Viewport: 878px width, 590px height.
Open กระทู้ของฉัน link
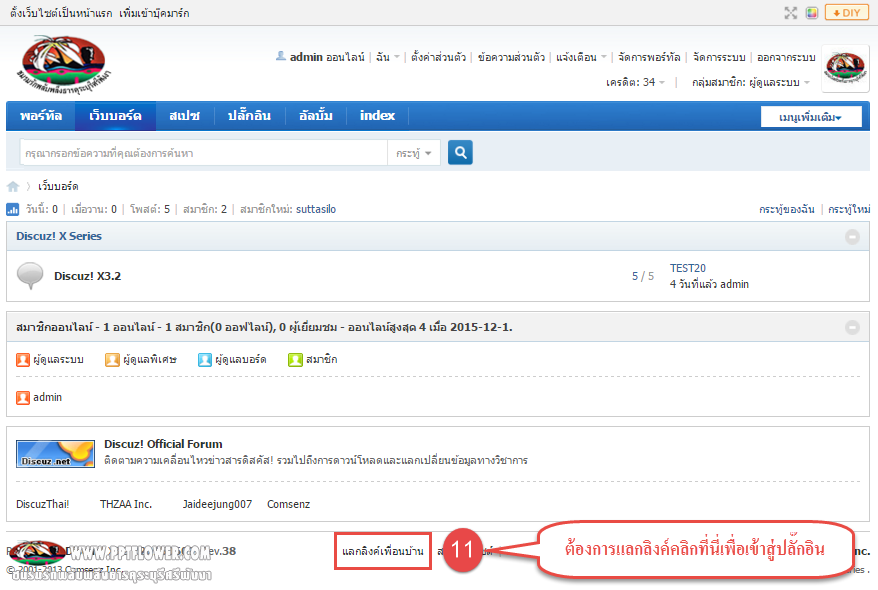tap(787, 209)
